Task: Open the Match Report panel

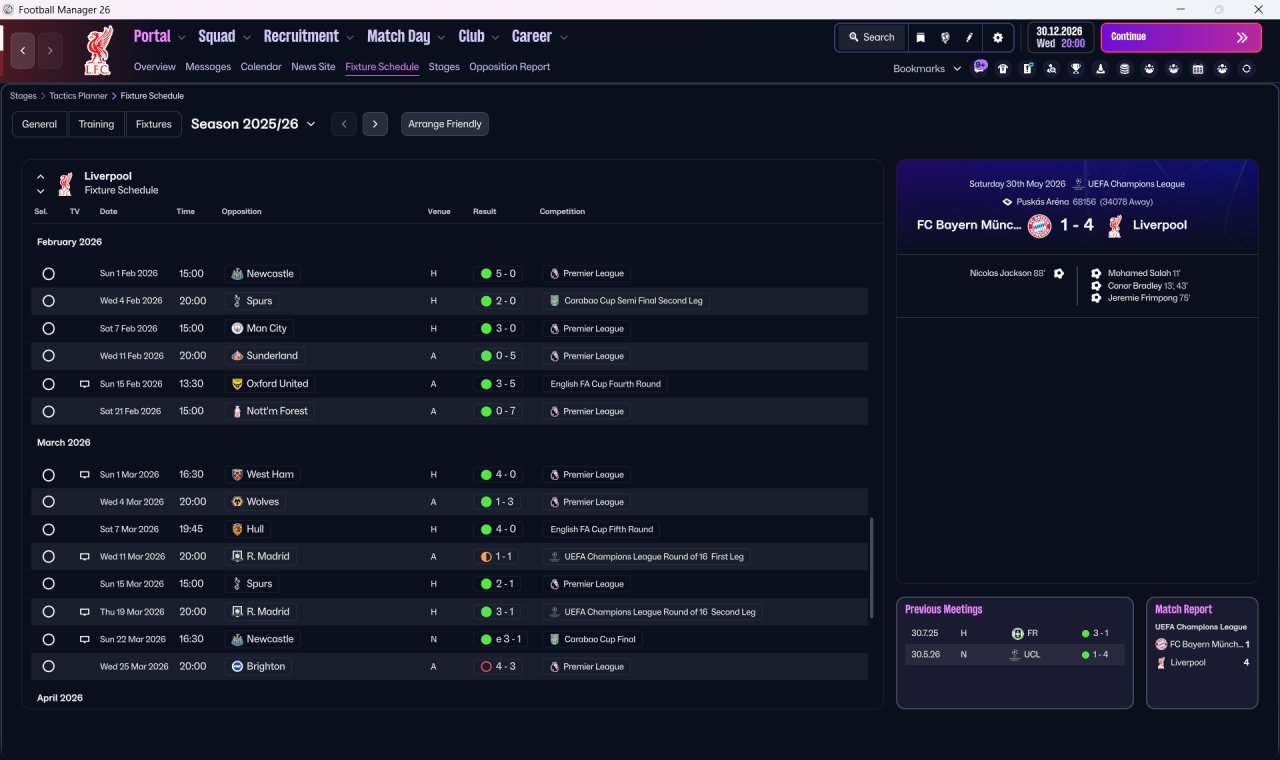Action: tap(1202, 653)
